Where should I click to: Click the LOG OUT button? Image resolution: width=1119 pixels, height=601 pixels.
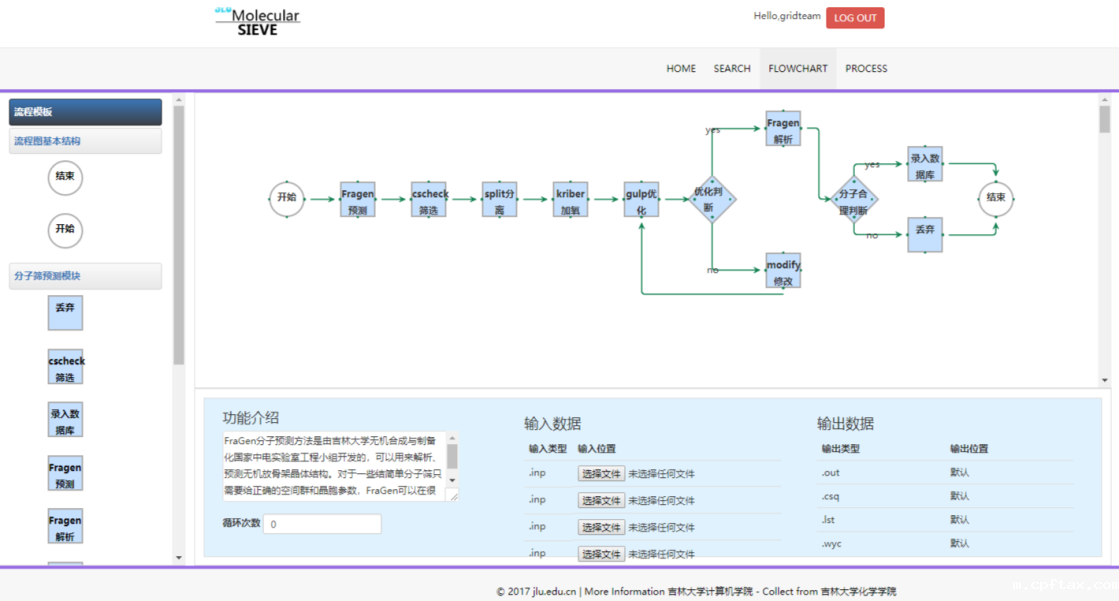click(855, 17)
